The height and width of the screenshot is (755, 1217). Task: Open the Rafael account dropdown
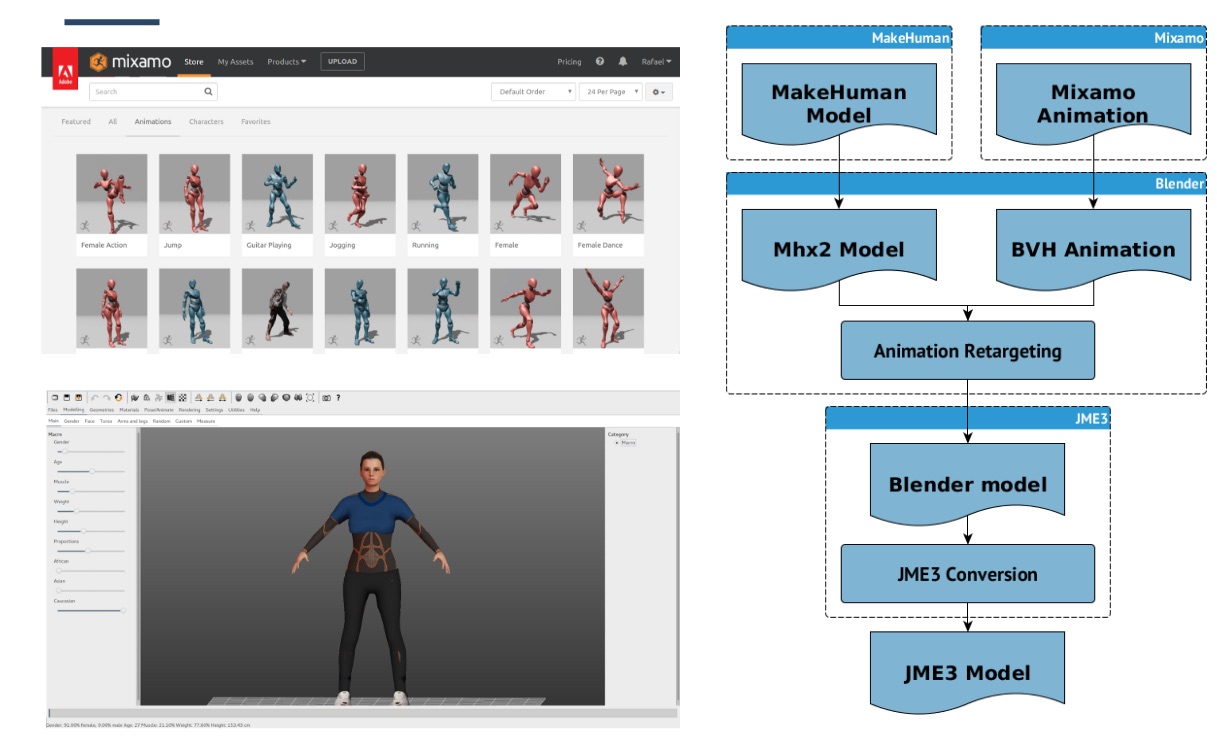(656, 62)
